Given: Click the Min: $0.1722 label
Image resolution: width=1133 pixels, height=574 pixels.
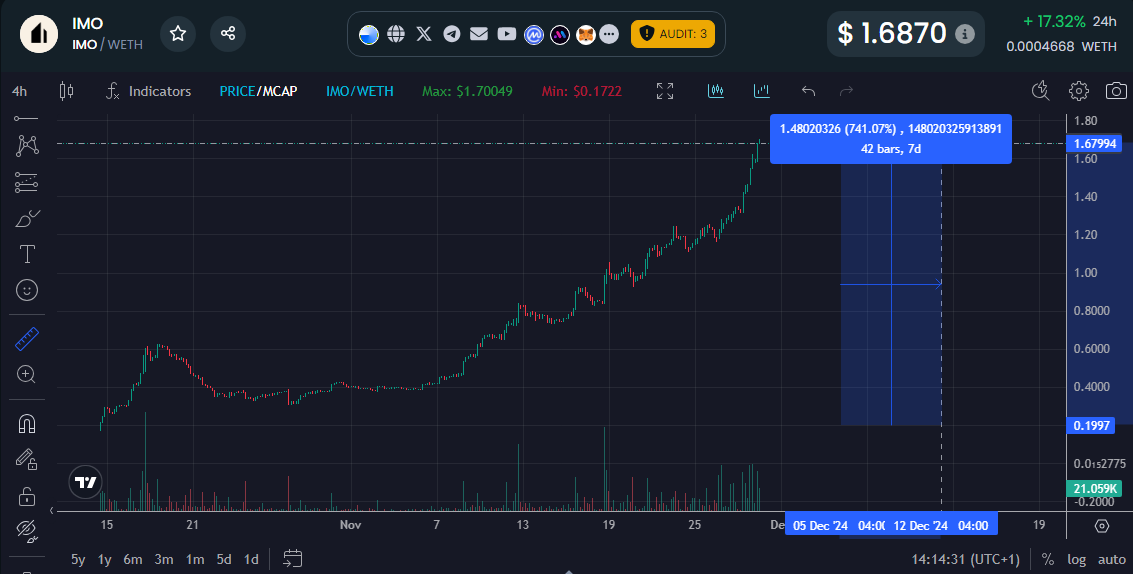Looking at the screenshot, I should click(582, 91).
